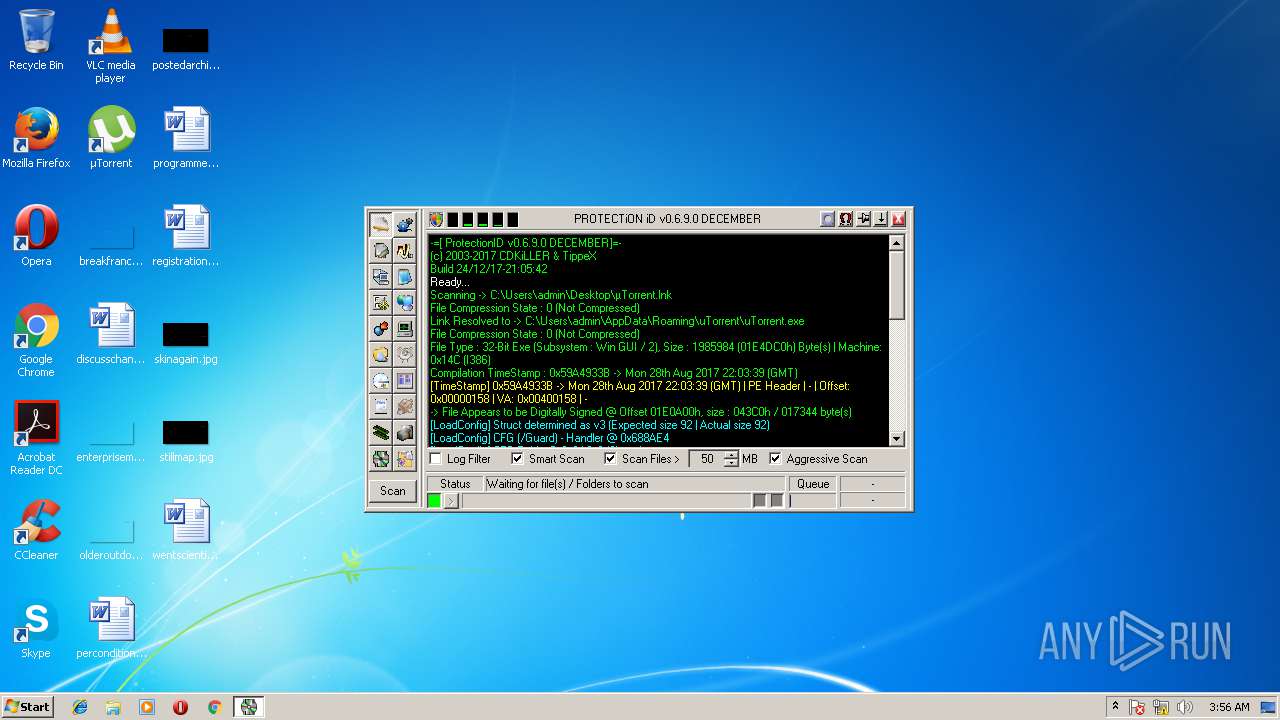Click the 50 MB size input field
The image size is (1280, 720).
coord(707,459)
